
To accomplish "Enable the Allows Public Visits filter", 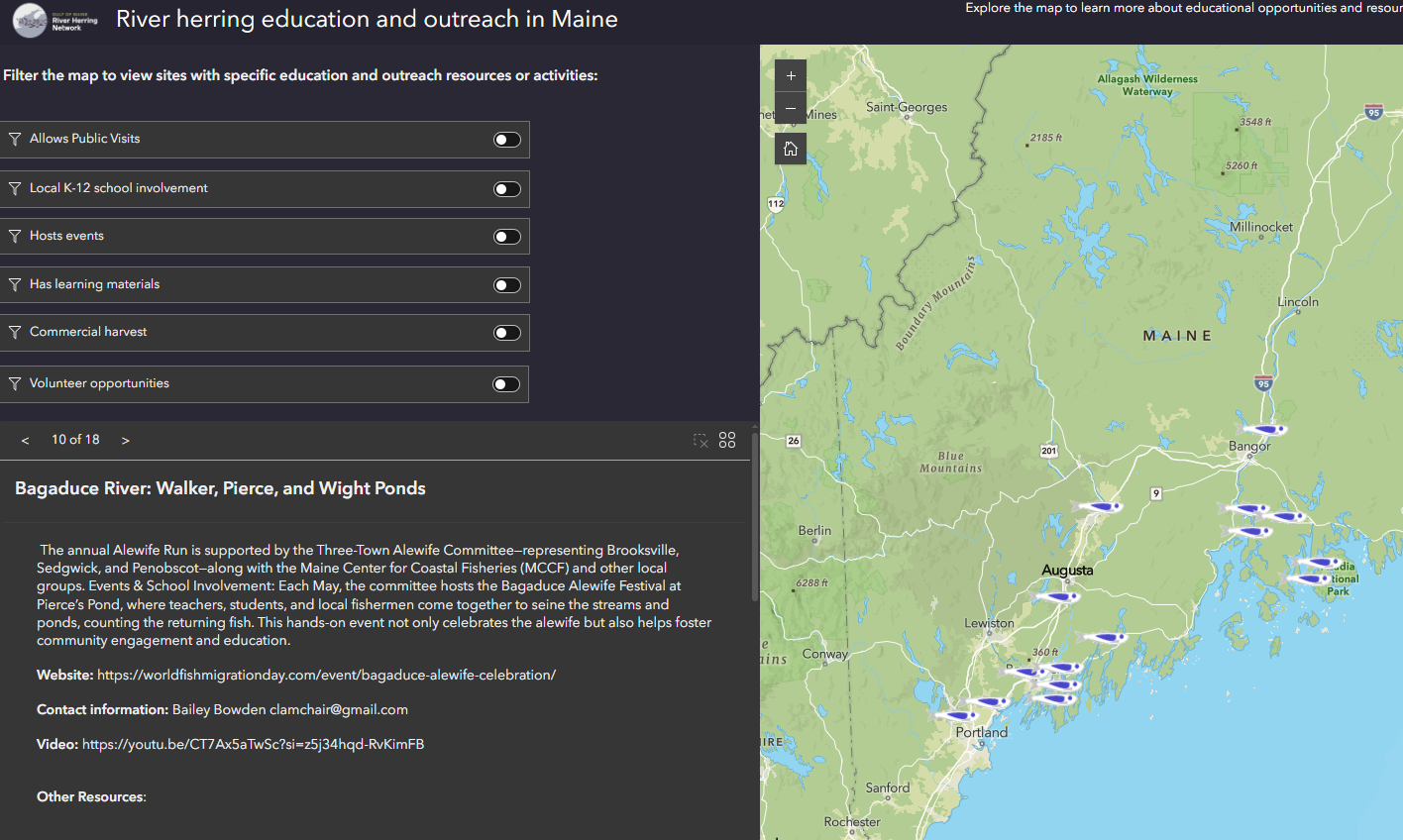I will tap(507, 140).
